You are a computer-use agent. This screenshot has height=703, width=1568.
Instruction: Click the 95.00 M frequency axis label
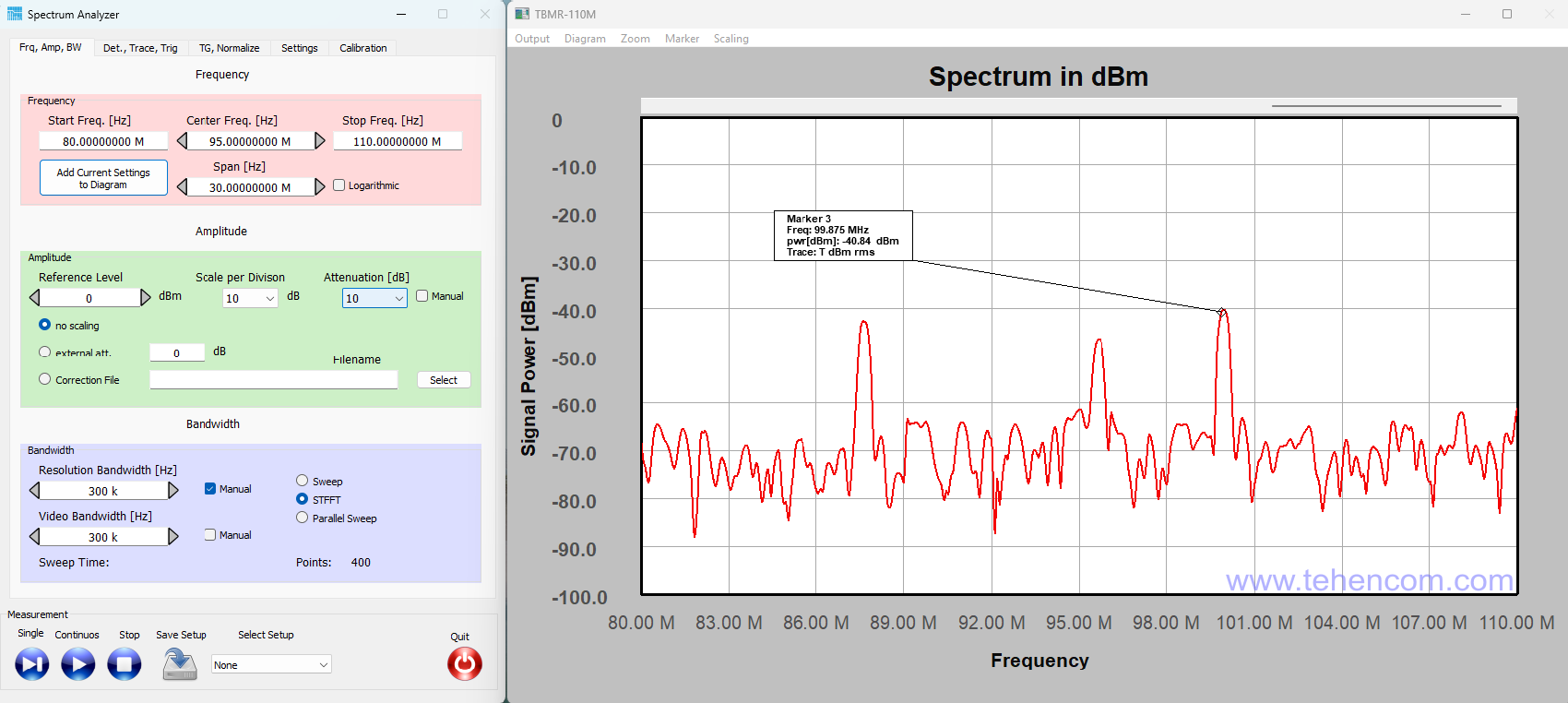coord(1079,623)
